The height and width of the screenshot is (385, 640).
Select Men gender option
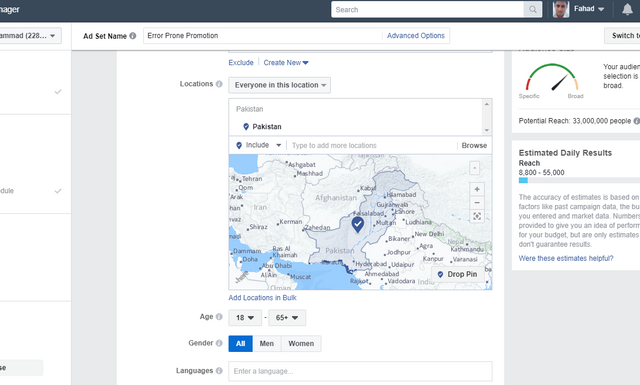[267, 343]
